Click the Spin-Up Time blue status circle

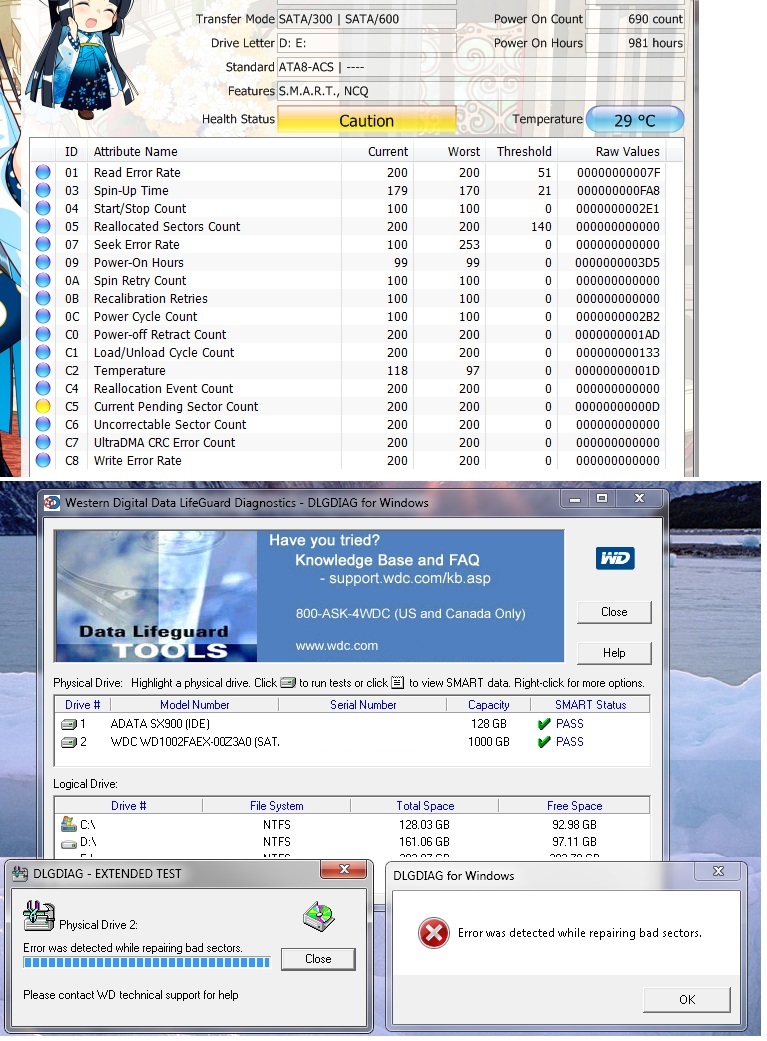[43, 190]
